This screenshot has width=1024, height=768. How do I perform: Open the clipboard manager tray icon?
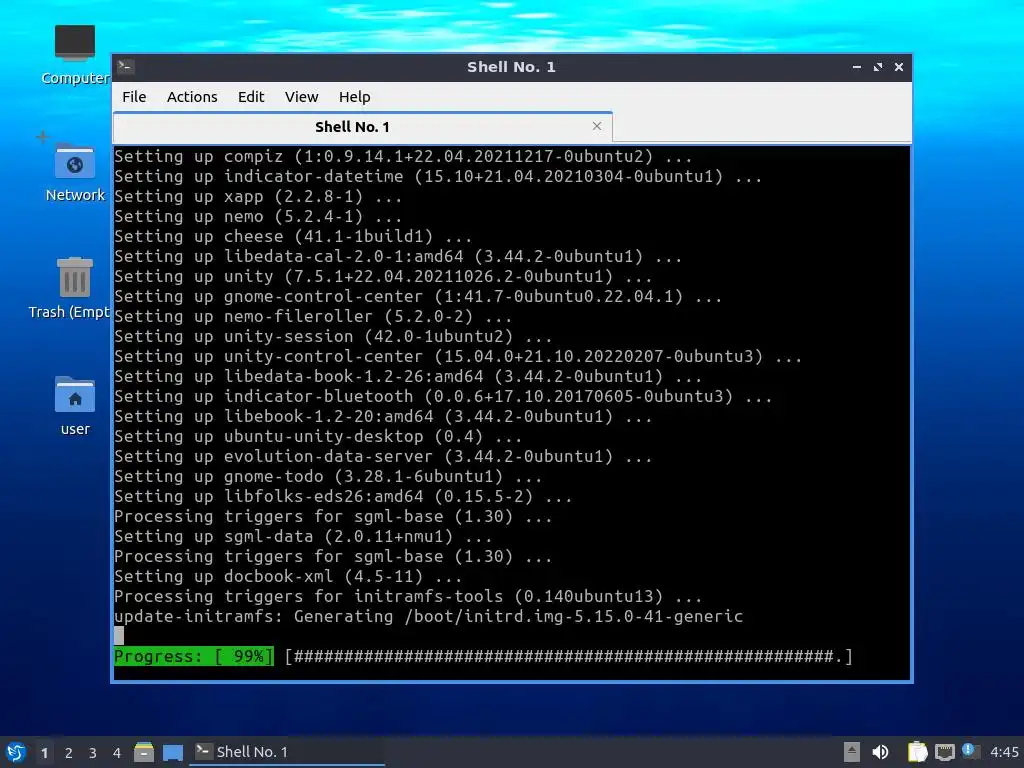coord(918,752)
